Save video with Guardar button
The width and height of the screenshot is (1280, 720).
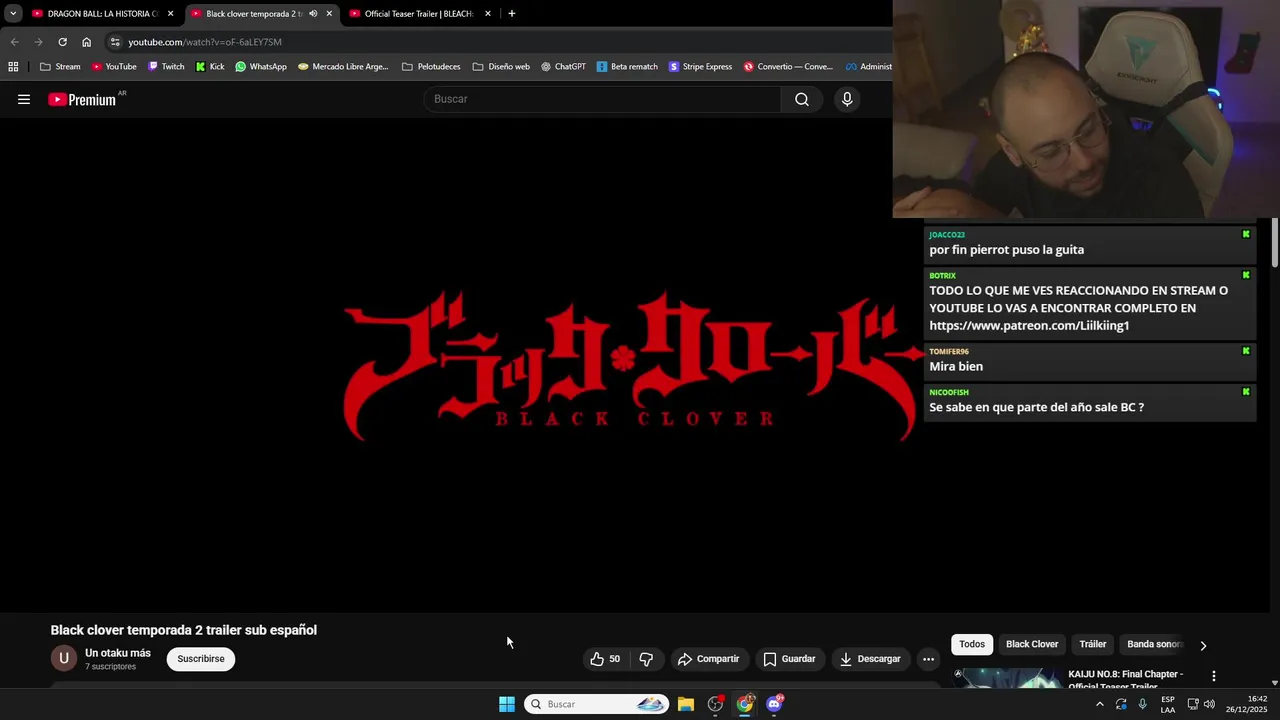pyautogui.click(x=790, y=659)
